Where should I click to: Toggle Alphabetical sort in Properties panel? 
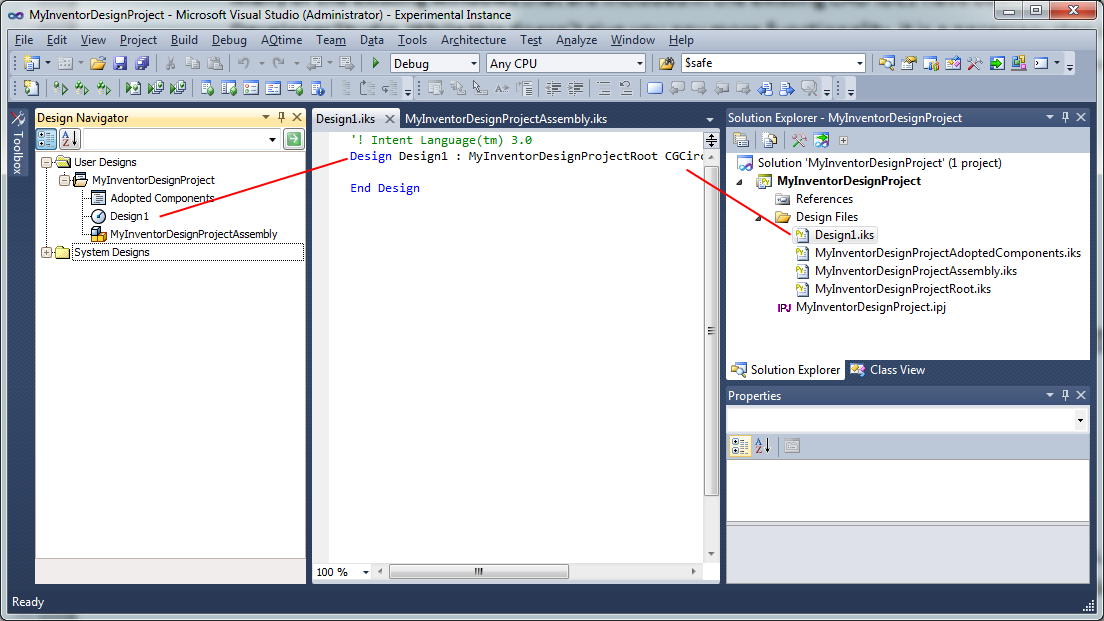click(x=763, y=446)
